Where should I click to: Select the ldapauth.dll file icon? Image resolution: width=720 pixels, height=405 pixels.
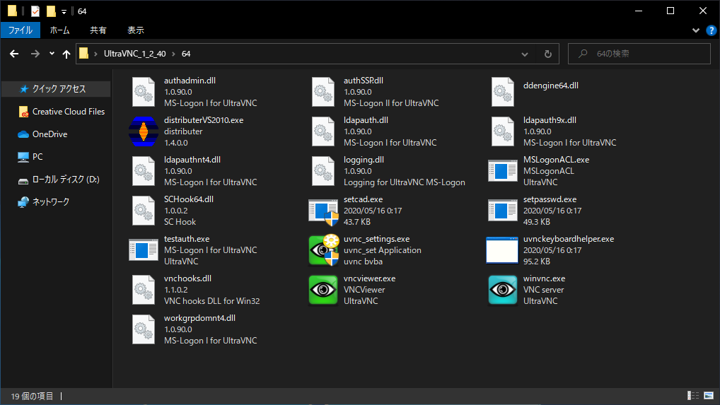pos(323,131)
